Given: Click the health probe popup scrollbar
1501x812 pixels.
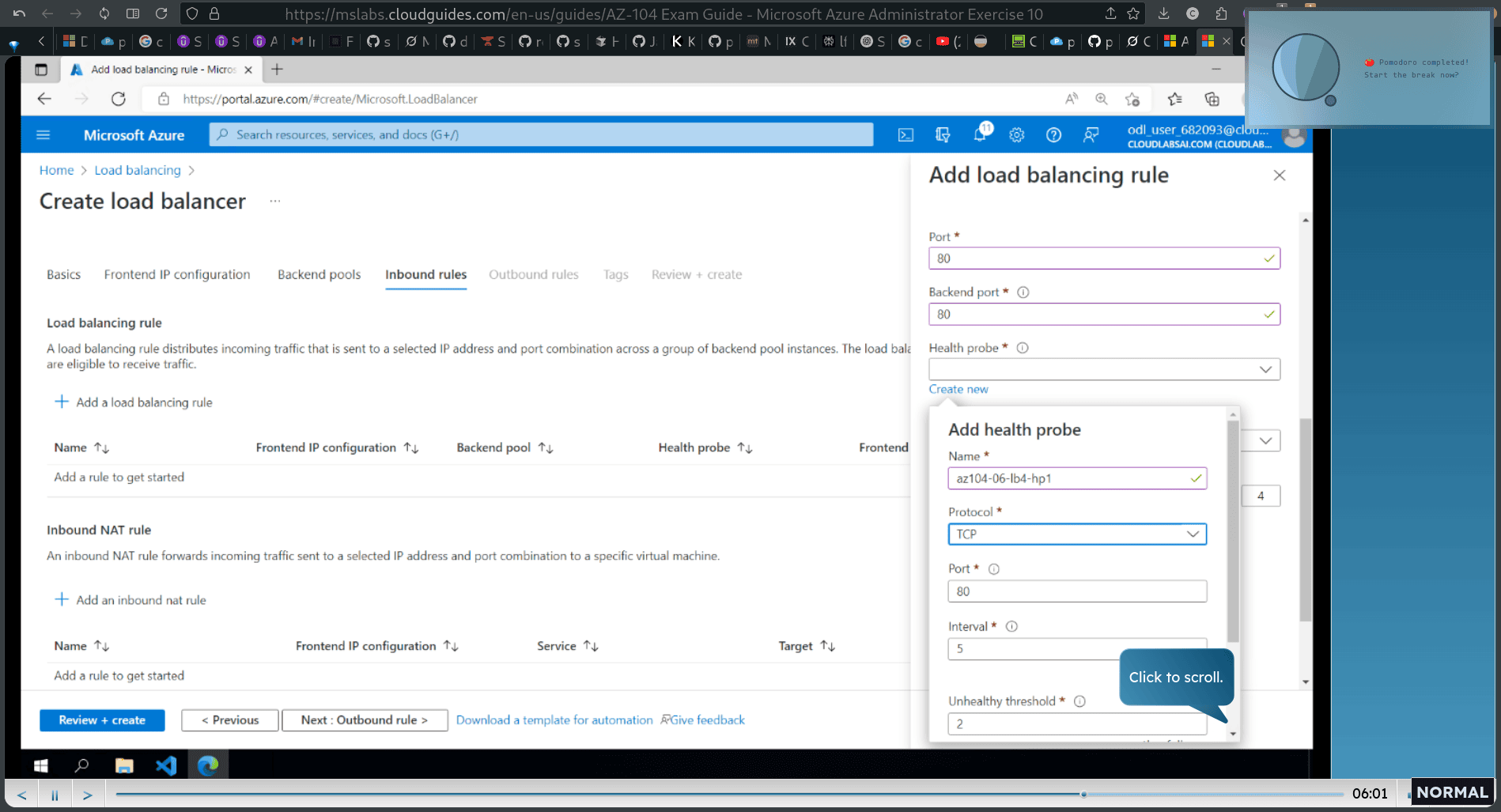Looking at the screenshot, I should point(1233,530).
